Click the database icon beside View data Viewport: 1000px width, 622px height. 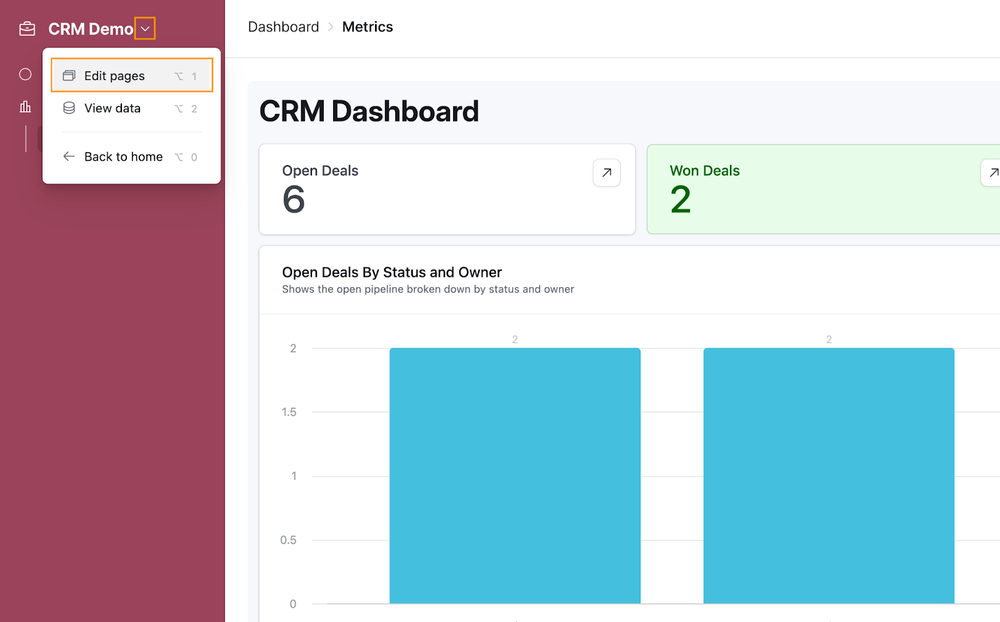[69, 108]
